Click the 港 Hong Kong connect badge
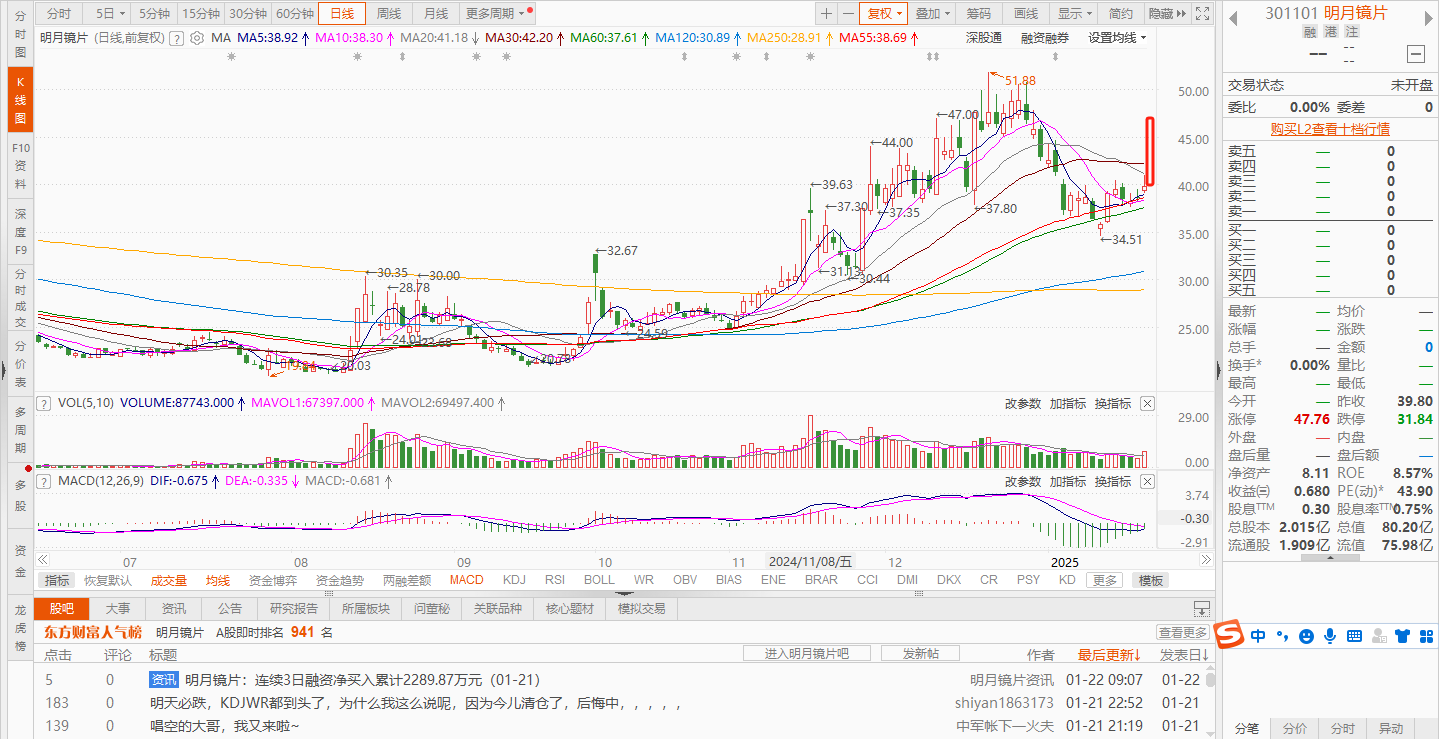The width and height of the screenshot is (1439, 739). coord(1330,32)
